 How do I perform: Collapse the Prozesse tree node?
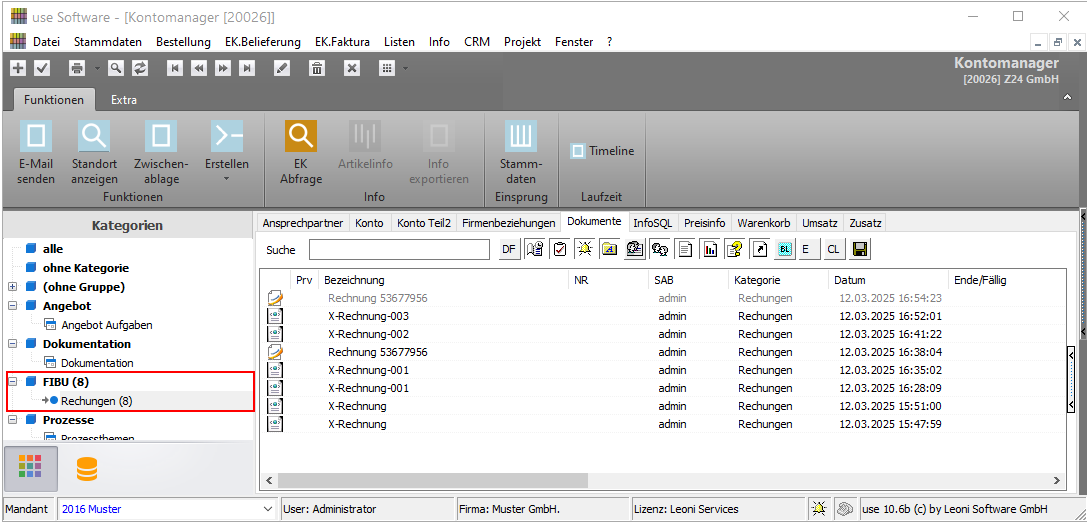(12, 420)
